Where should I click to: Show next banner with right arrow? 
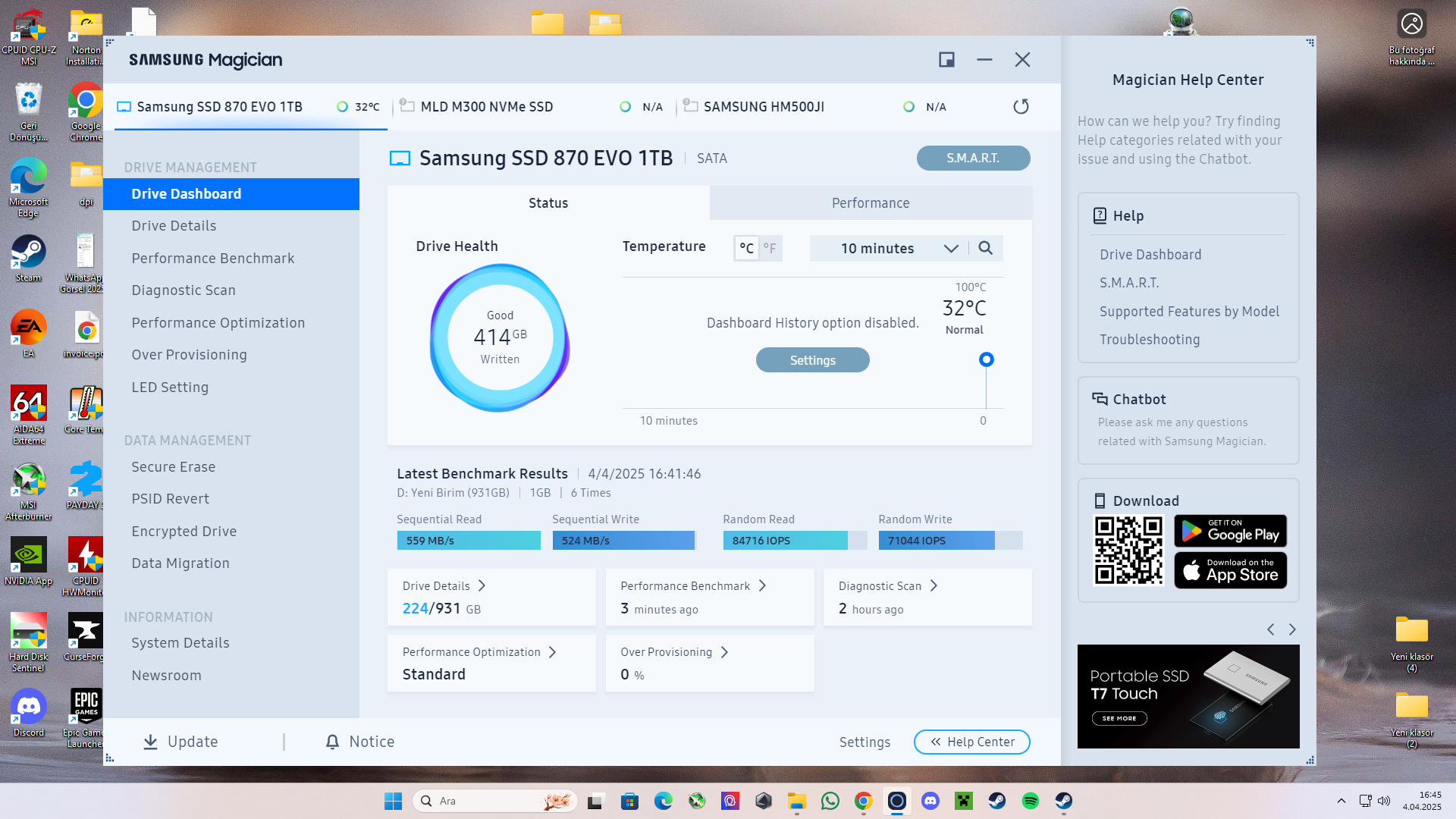(1292, 629)
